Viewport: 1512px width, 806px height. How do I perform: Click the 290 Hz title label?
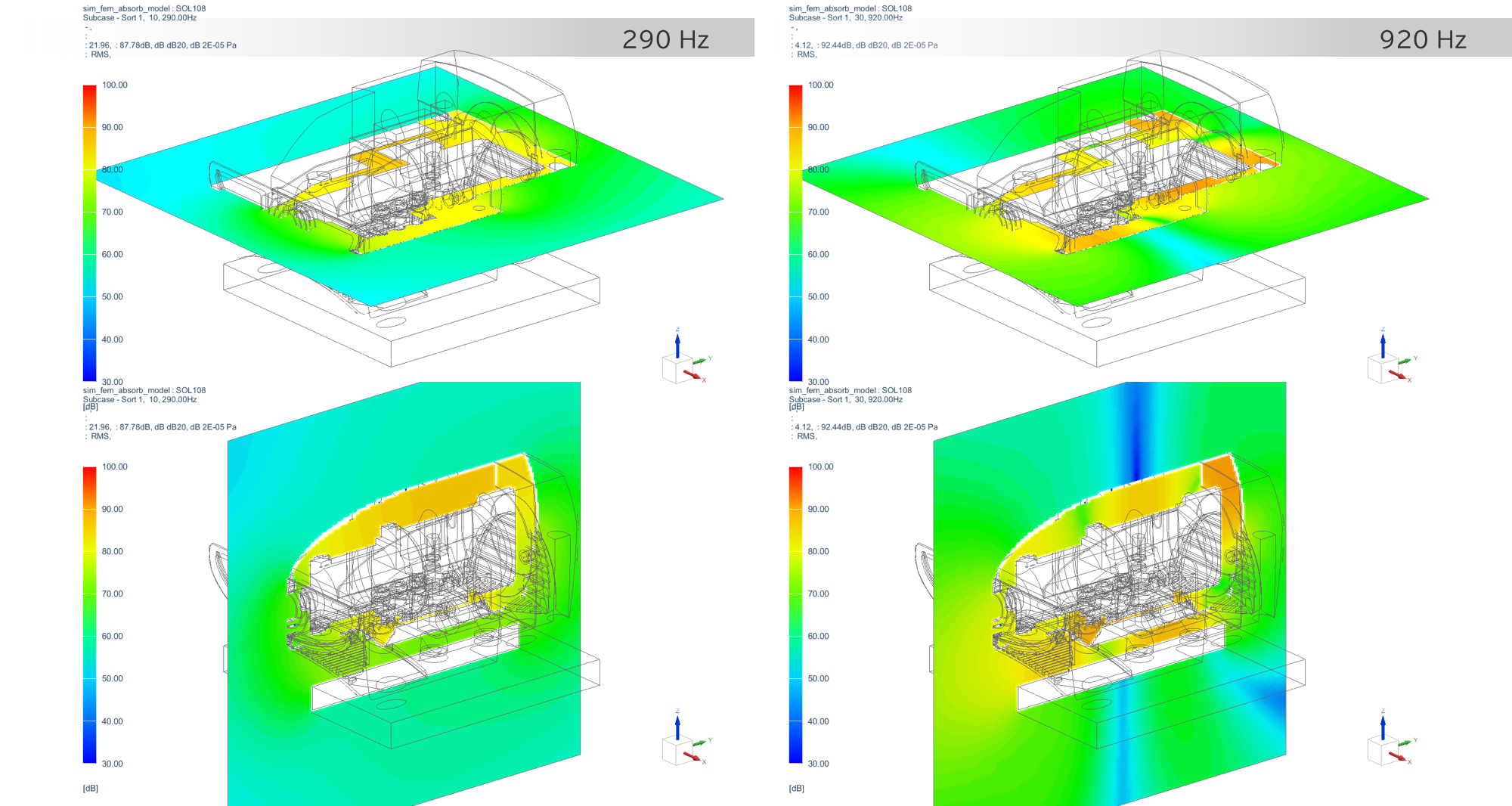pos(665,39)
